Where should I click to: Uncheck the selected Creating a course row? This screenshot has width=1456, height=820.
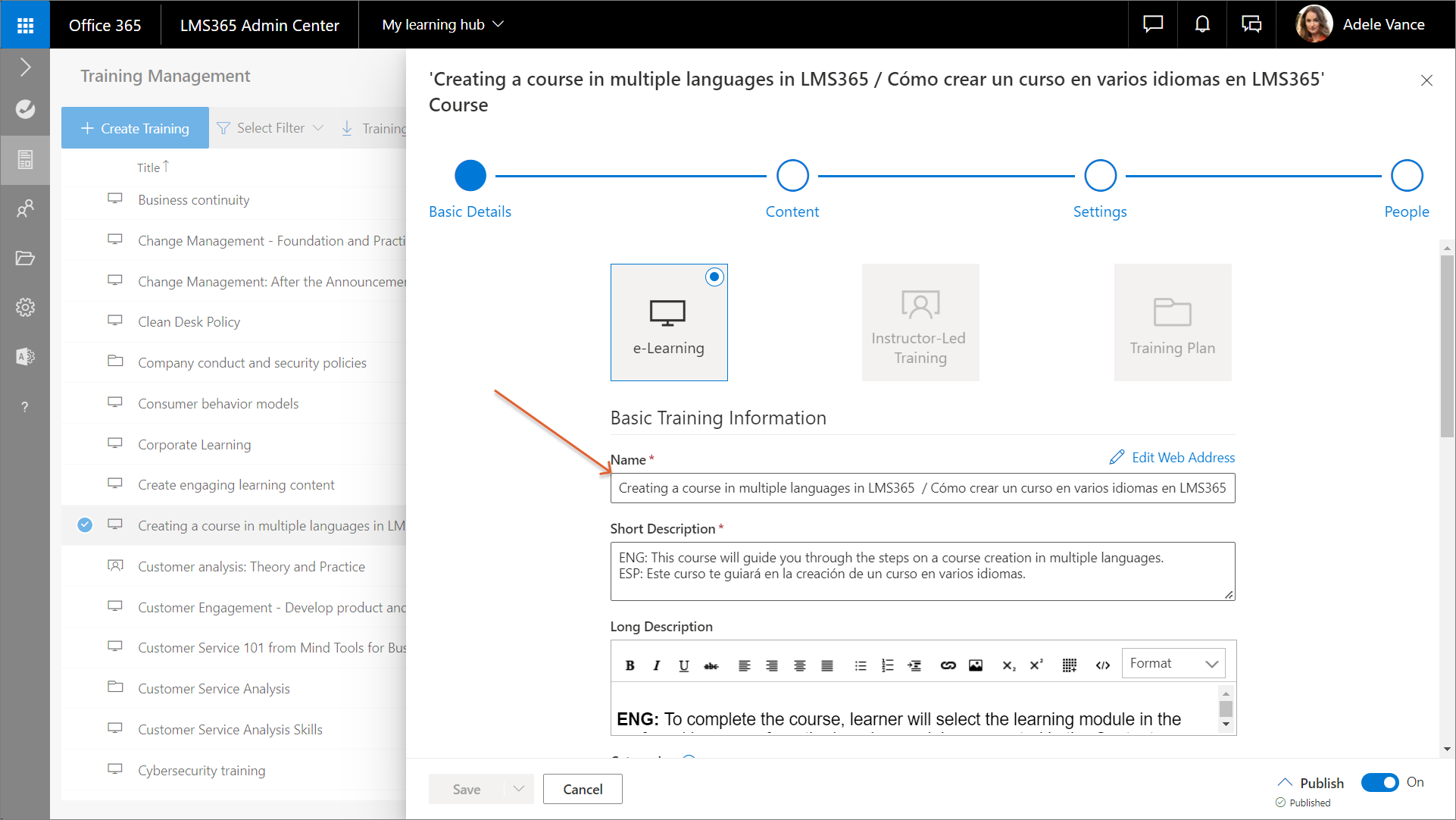click(85, 524)
